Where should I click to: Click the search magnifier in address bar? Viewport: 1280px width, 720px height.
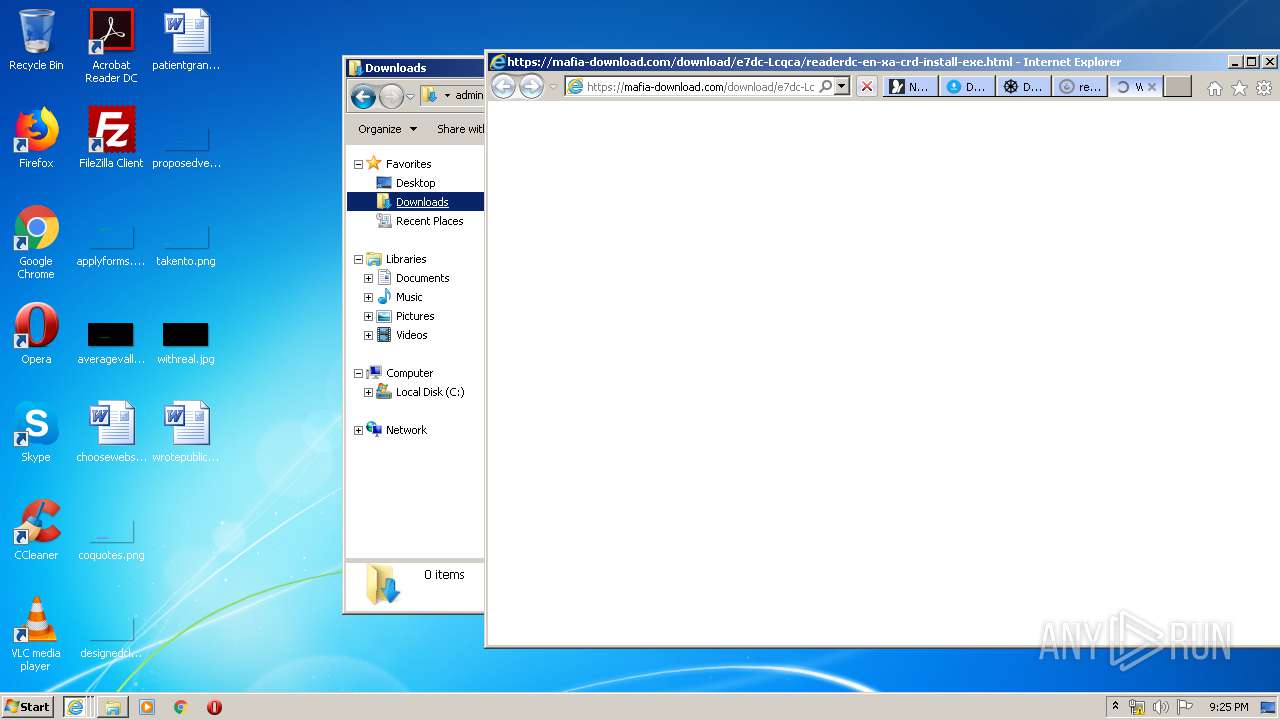click(825, 87)
